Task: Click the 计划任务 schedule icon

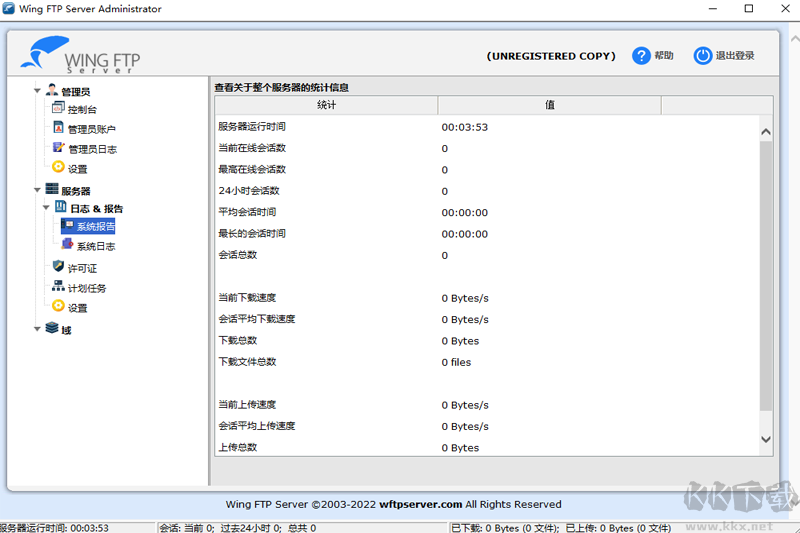Action: click(x=58, y=286)
